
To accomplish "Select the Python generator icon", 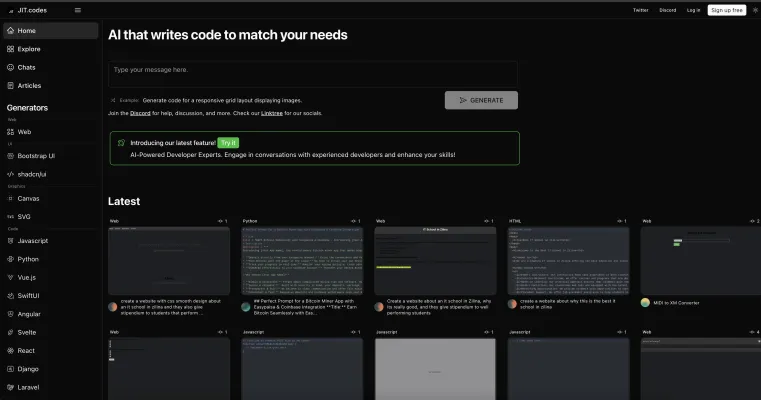I will tap(10, 258).
